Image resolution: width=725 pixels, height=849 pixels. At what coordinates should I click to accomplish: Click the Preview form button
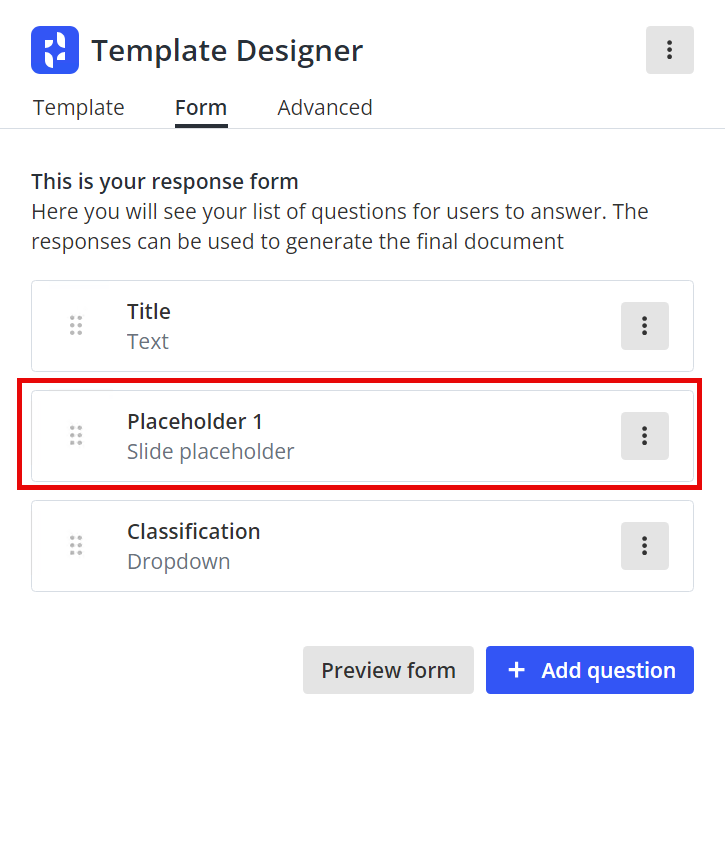(388, 670)
